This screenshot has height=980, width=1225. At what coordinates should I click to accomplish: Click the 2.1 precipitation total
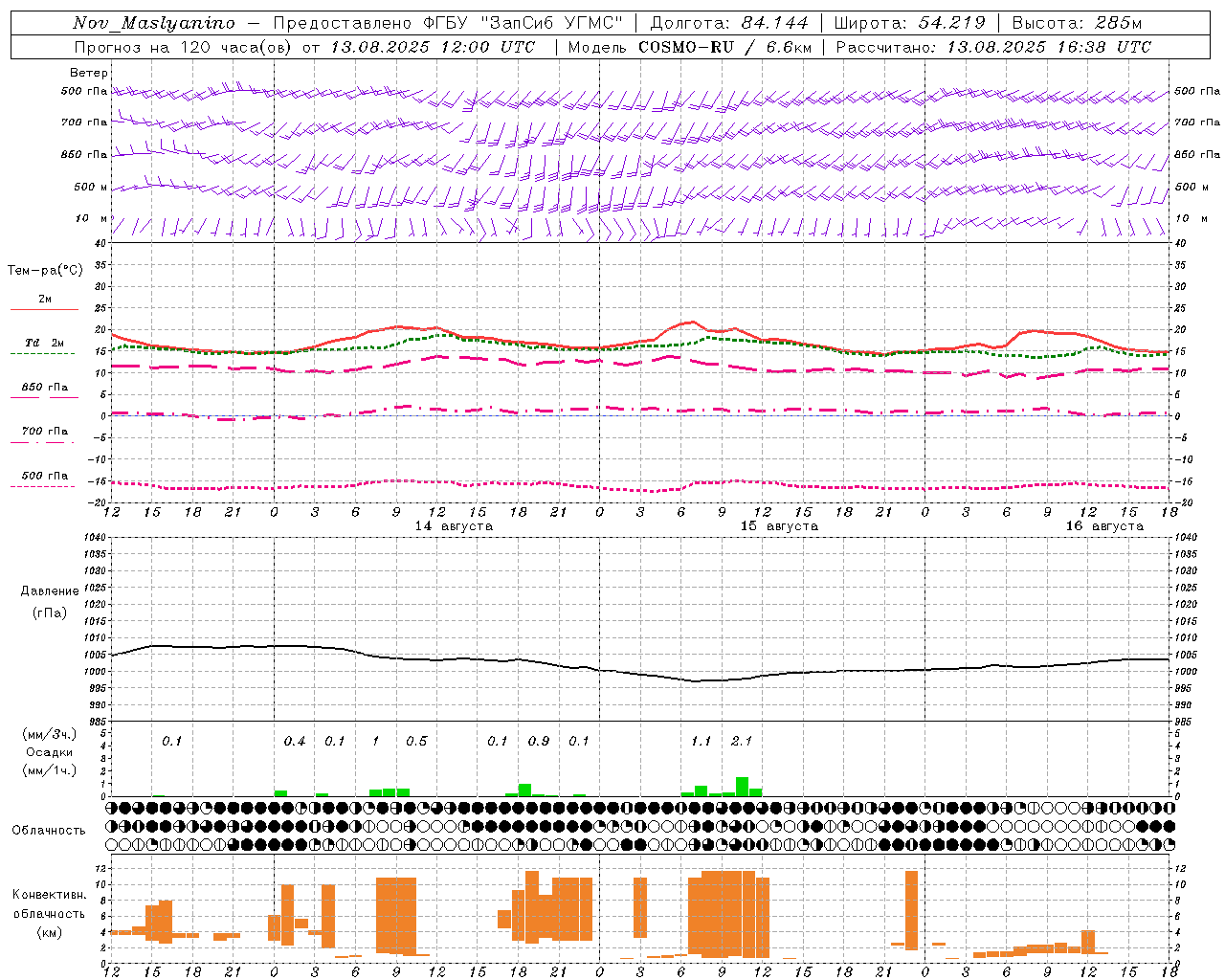pos(742,742)
